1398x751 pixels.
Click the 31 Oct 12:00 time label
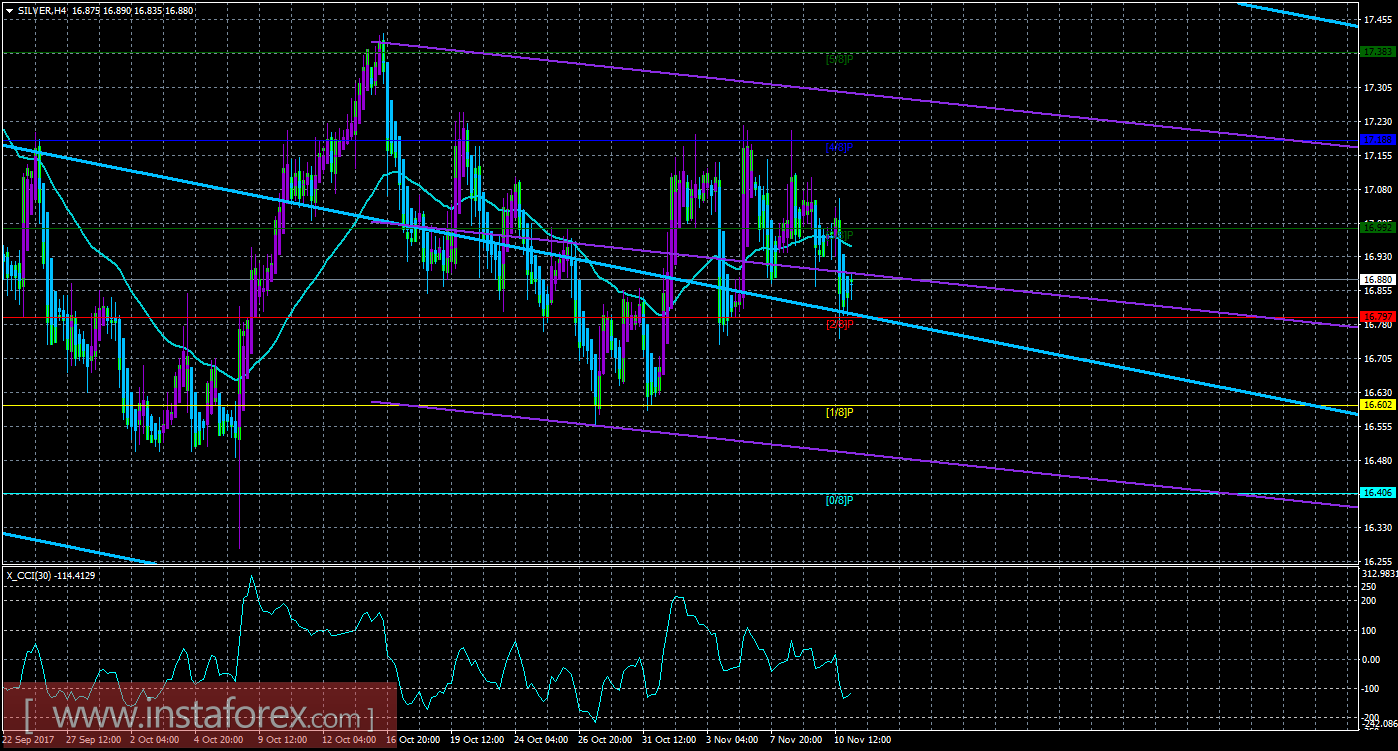(x=671, y=740)
